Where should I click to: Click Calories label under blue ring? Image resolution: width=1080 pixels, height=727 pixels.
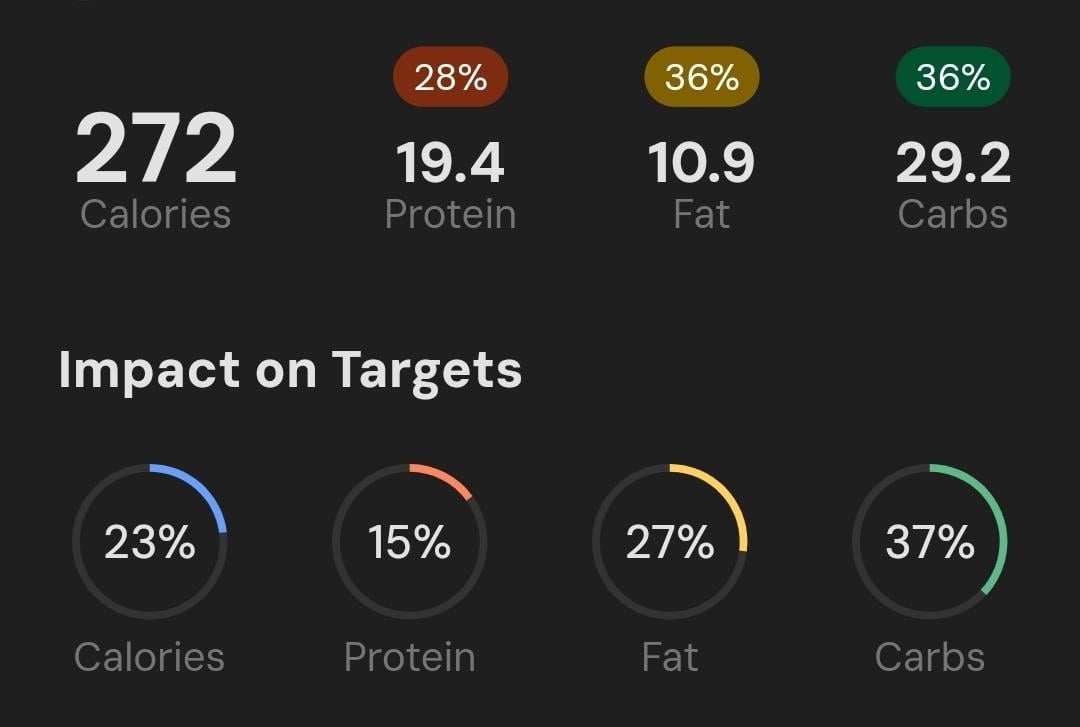(x=149, y=657)
